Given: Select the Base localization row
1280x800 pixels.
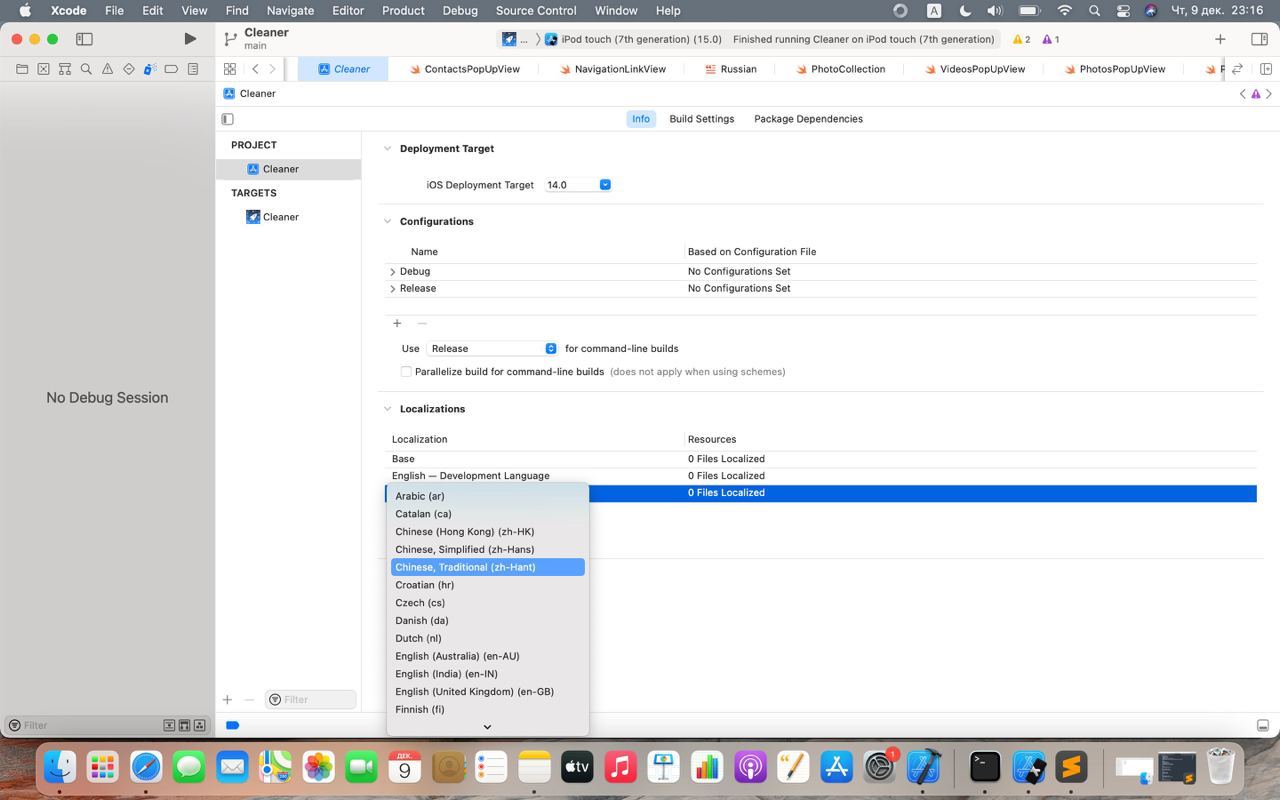Looking at the screenshot, I should point(822,459).
